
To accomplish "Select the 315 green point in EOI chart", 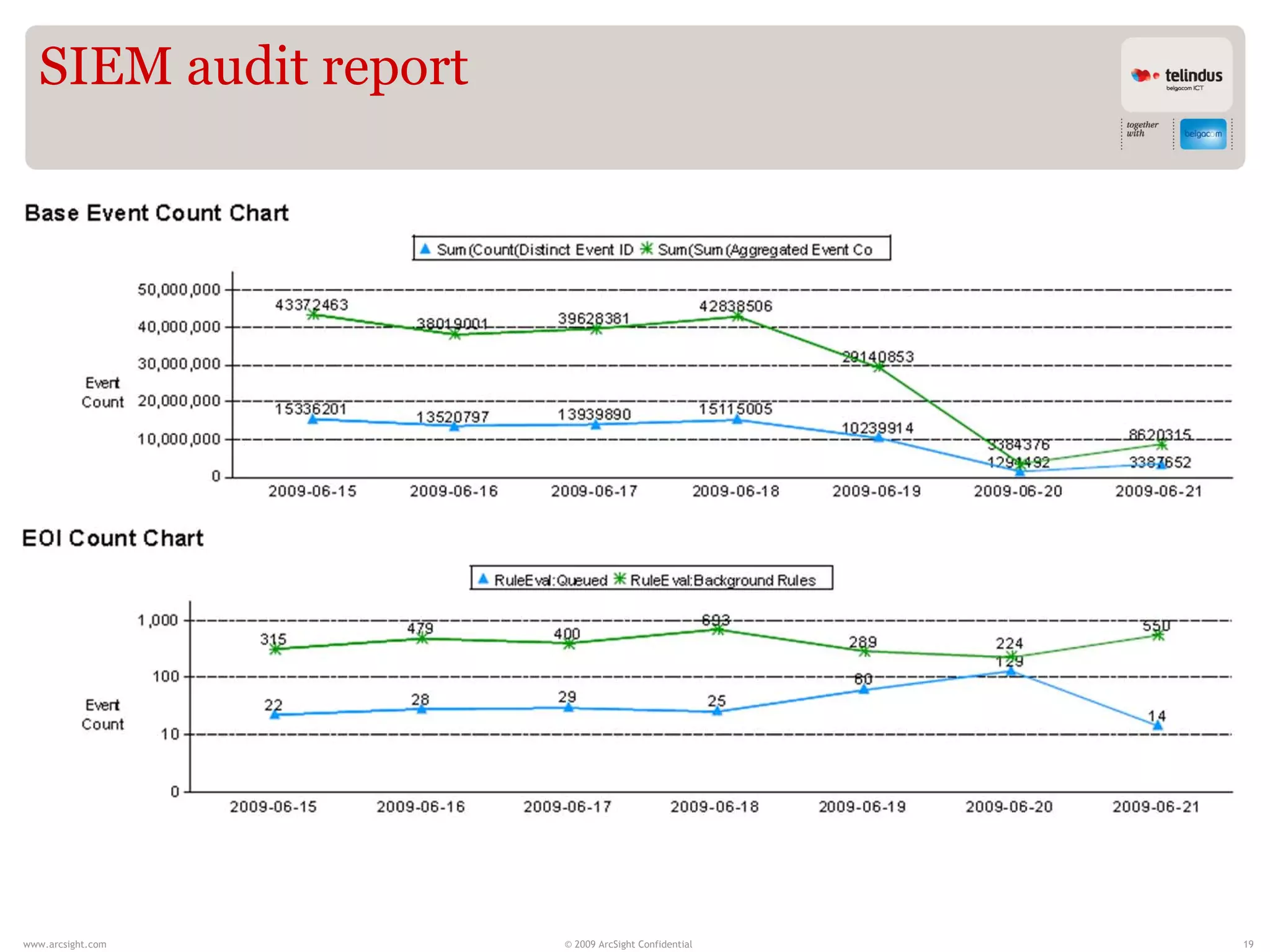I will pos(275,649).
